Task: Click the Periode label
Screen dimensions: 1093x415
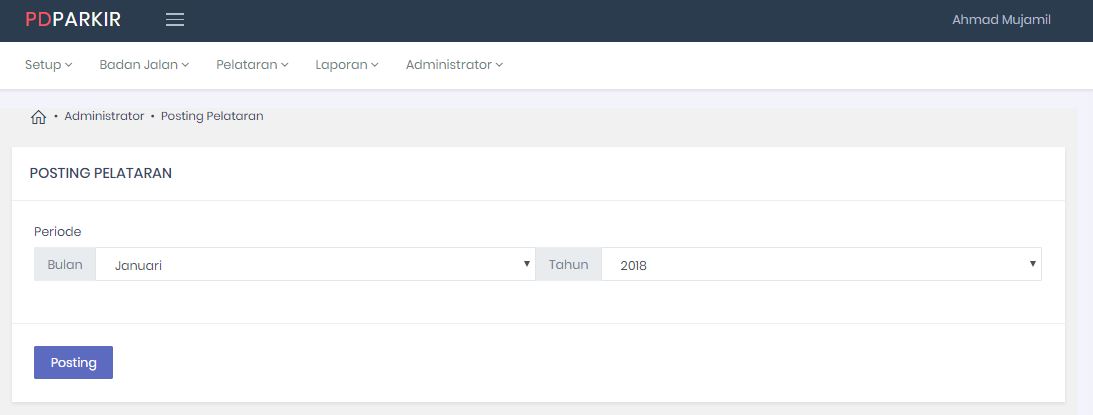Action: pos(57,232)
